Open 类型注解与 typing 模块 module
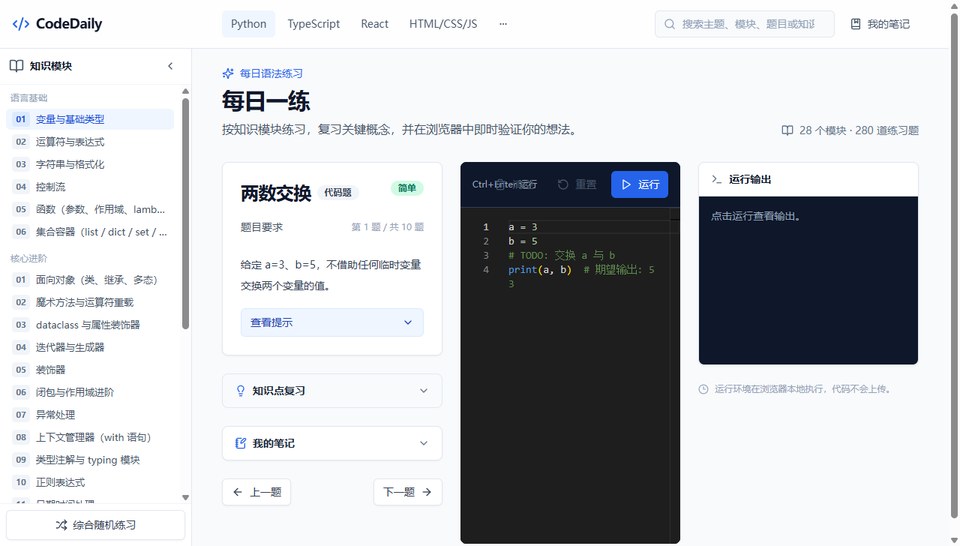The height and width of the screenshot is (546, 960). [90, 460]
